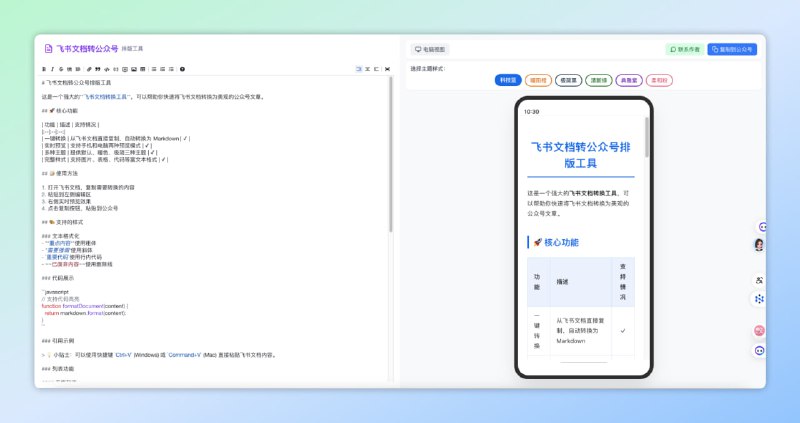Insert a table with the table icon

point(142,69)
